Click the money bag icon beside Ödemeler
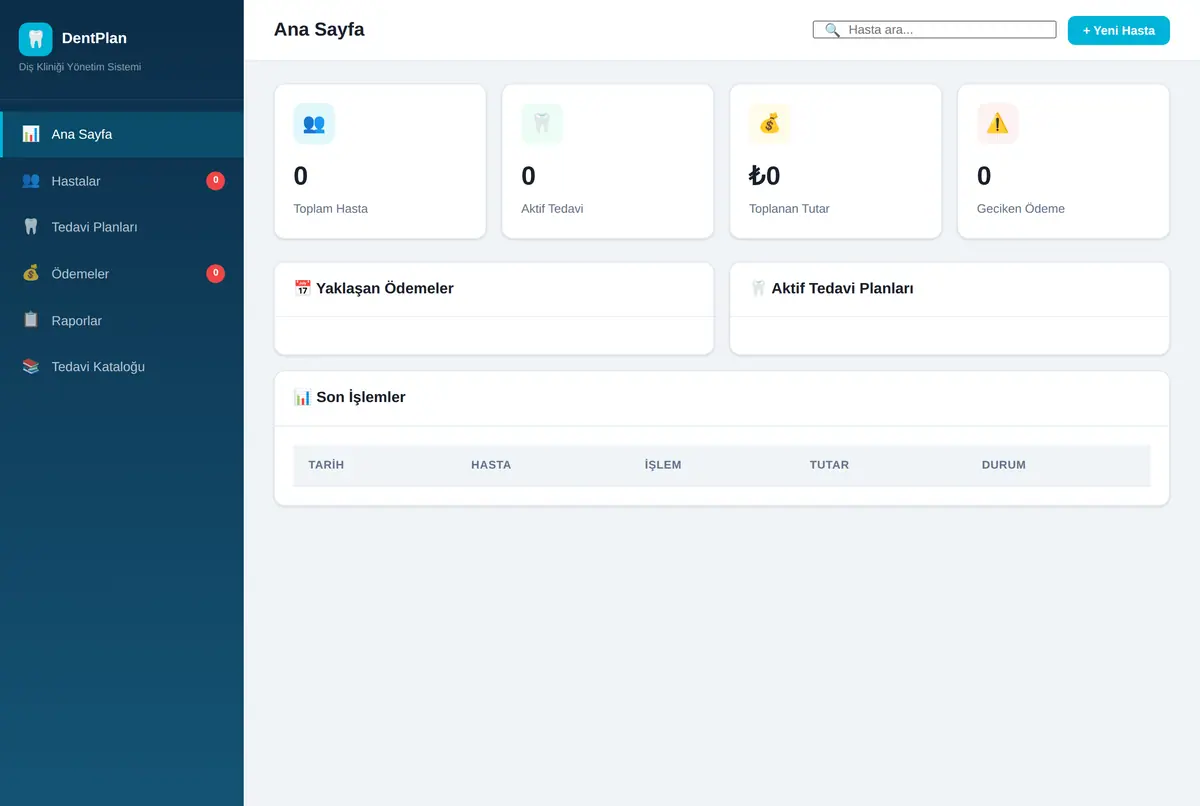1200x806 pixels. [31, 274]
